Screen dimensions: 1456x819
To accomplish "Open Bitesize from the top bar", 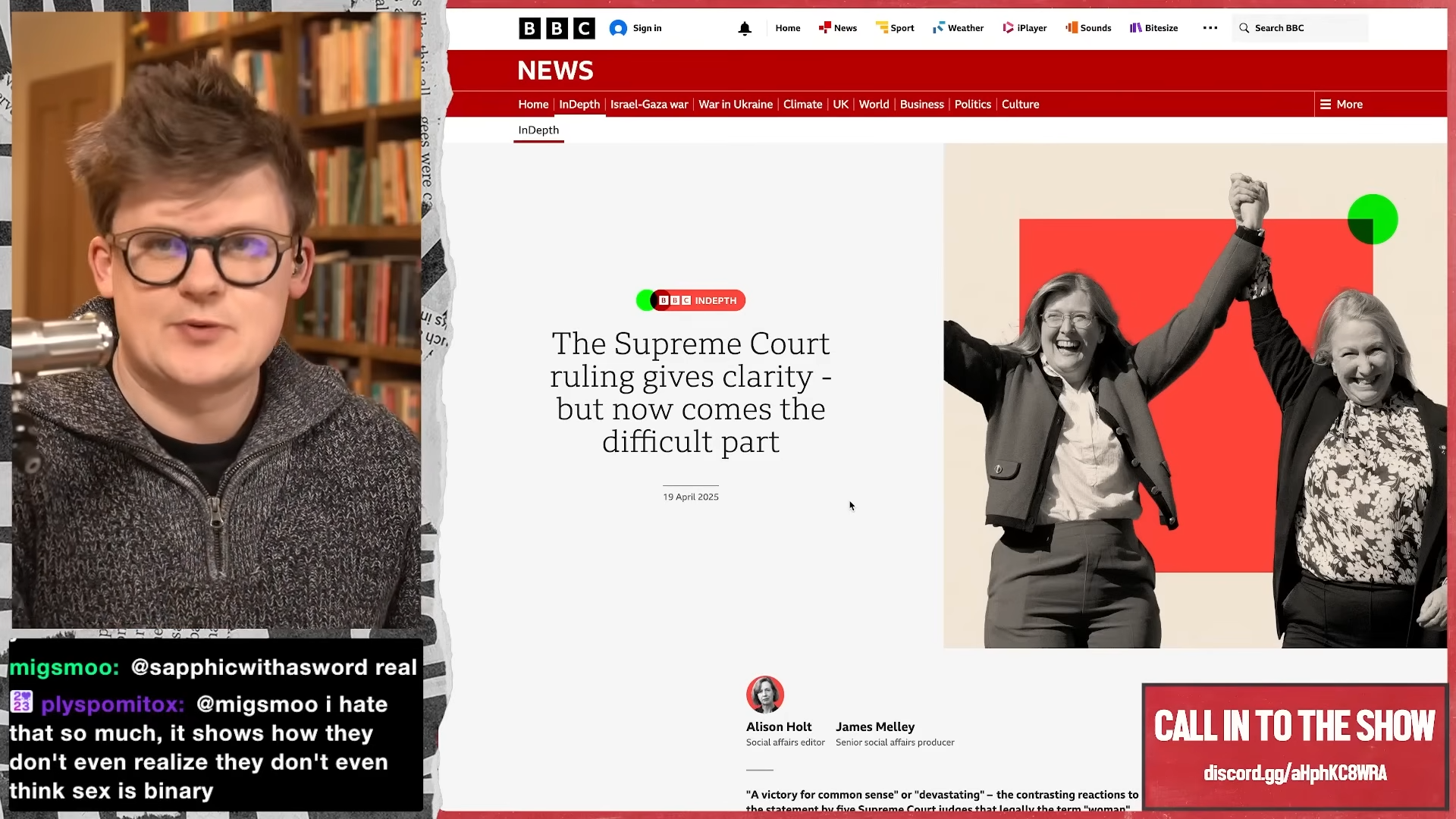I will [x=1153, y=28].
